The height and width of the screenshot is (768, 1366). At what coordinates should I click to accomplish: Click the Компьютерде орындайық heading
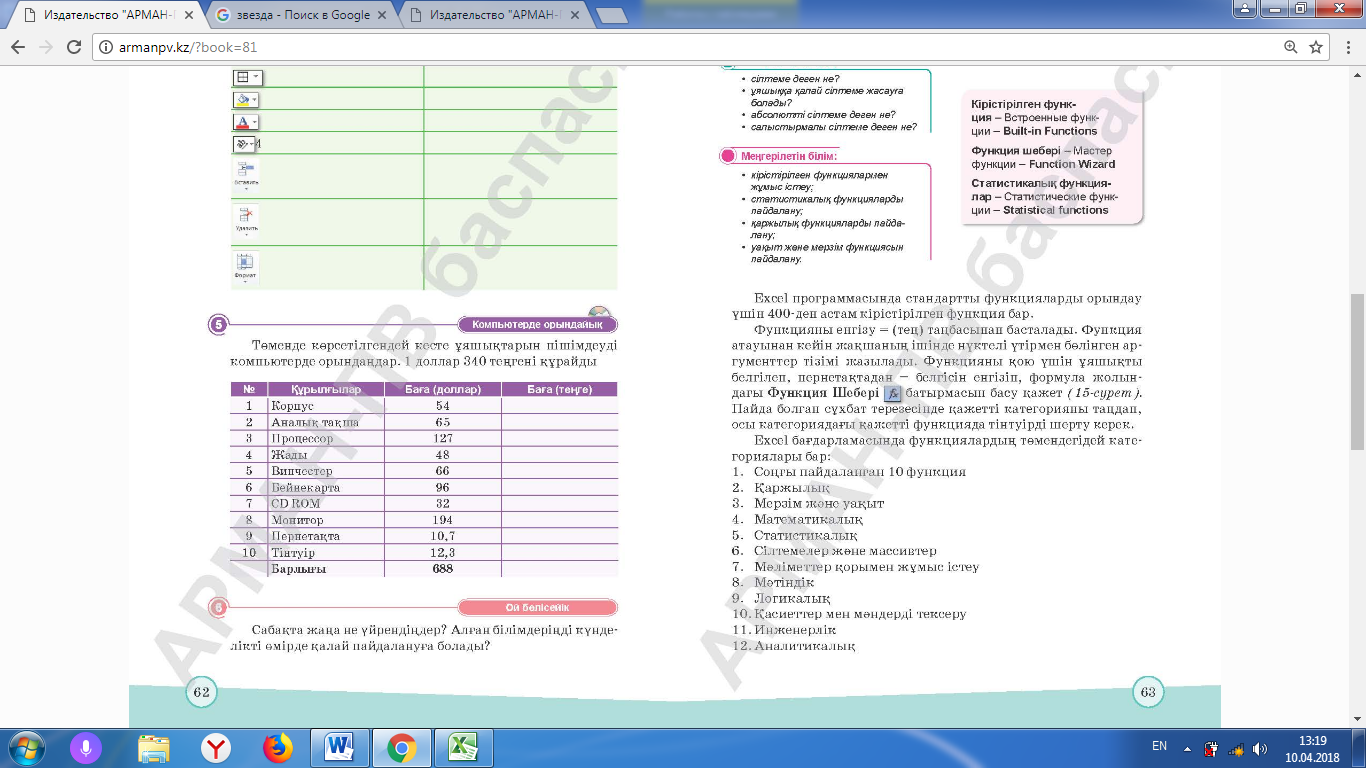pyautogui.click(x=537, y=324)
